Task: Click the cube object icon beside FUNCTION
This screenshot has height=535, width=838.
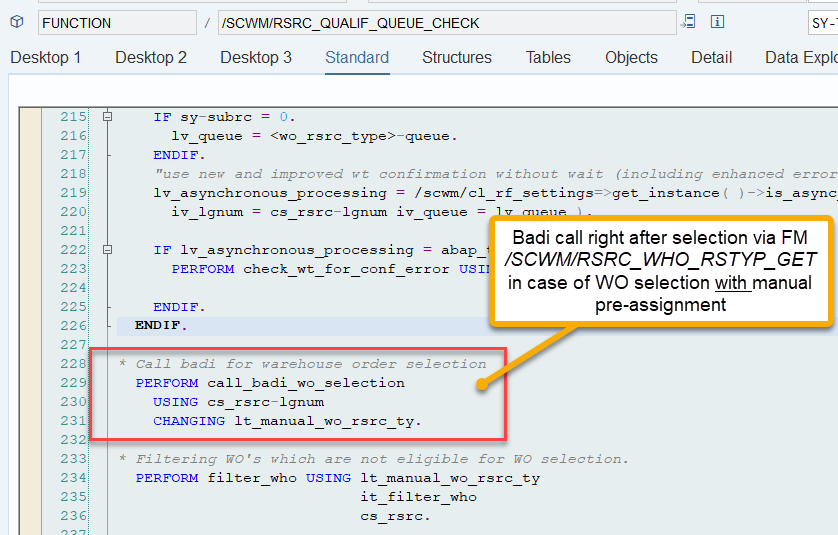Action: pyautogui.click(x=17, y=22)
